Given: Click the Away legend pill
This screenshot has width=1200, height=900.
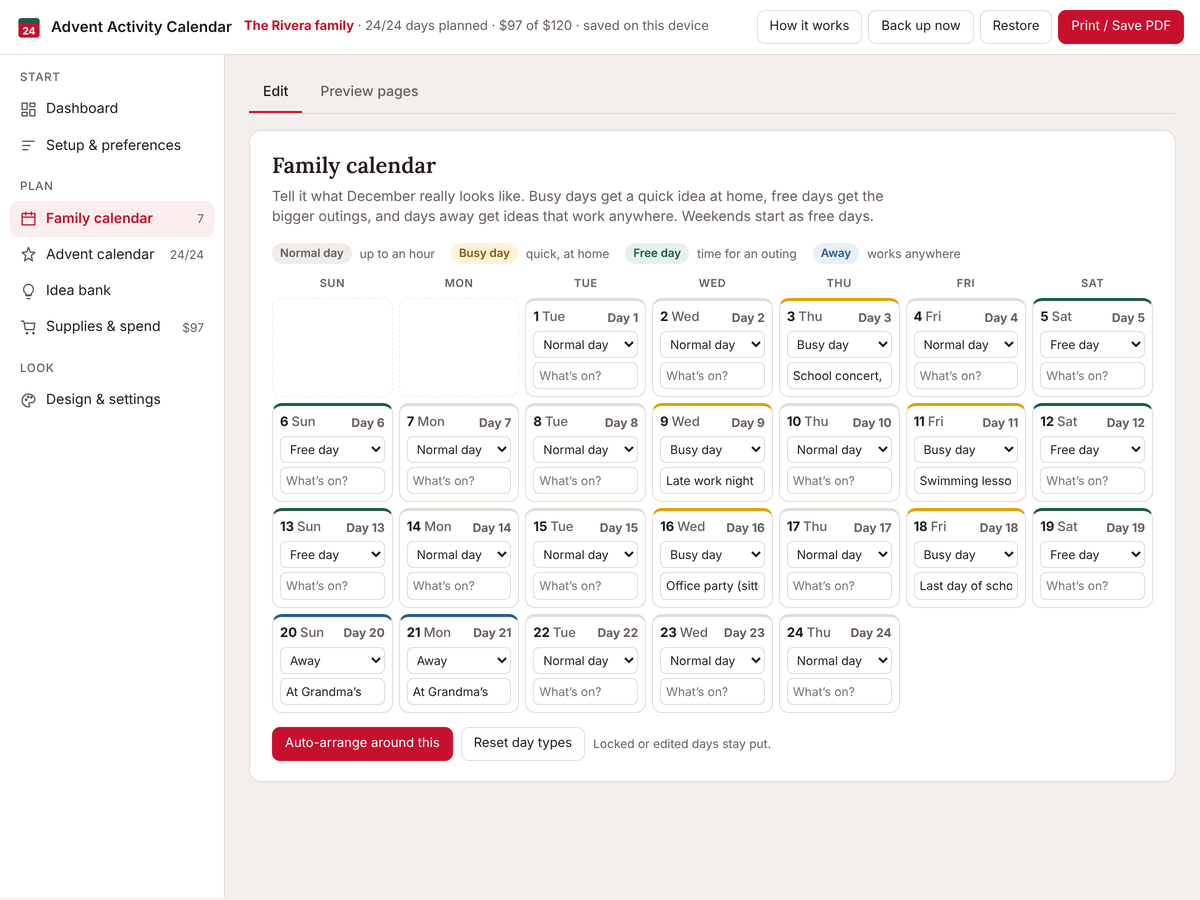Looking at the screenshot, I should [x=836, y=254].
